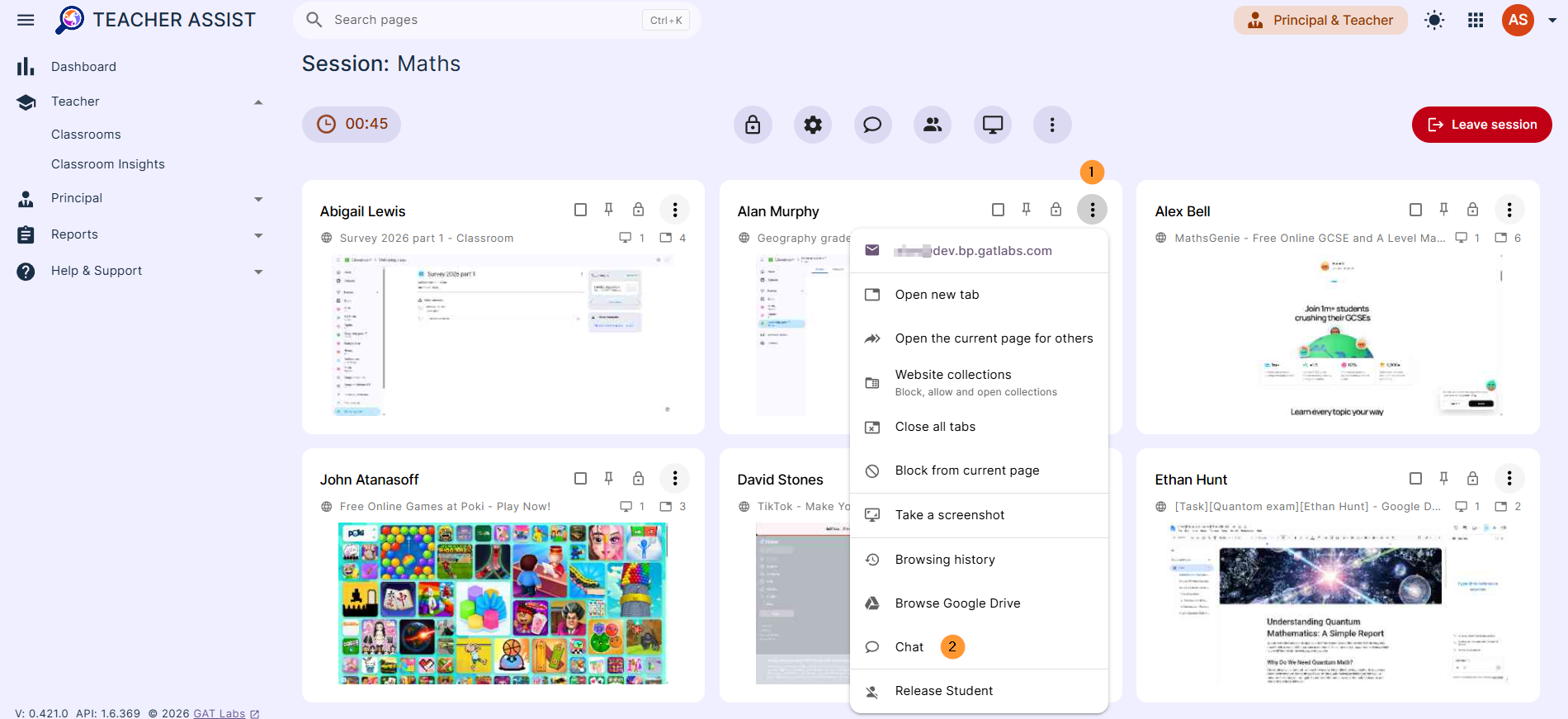Open the apps grid launcher
The image size is (1568, 719).
1476,20
